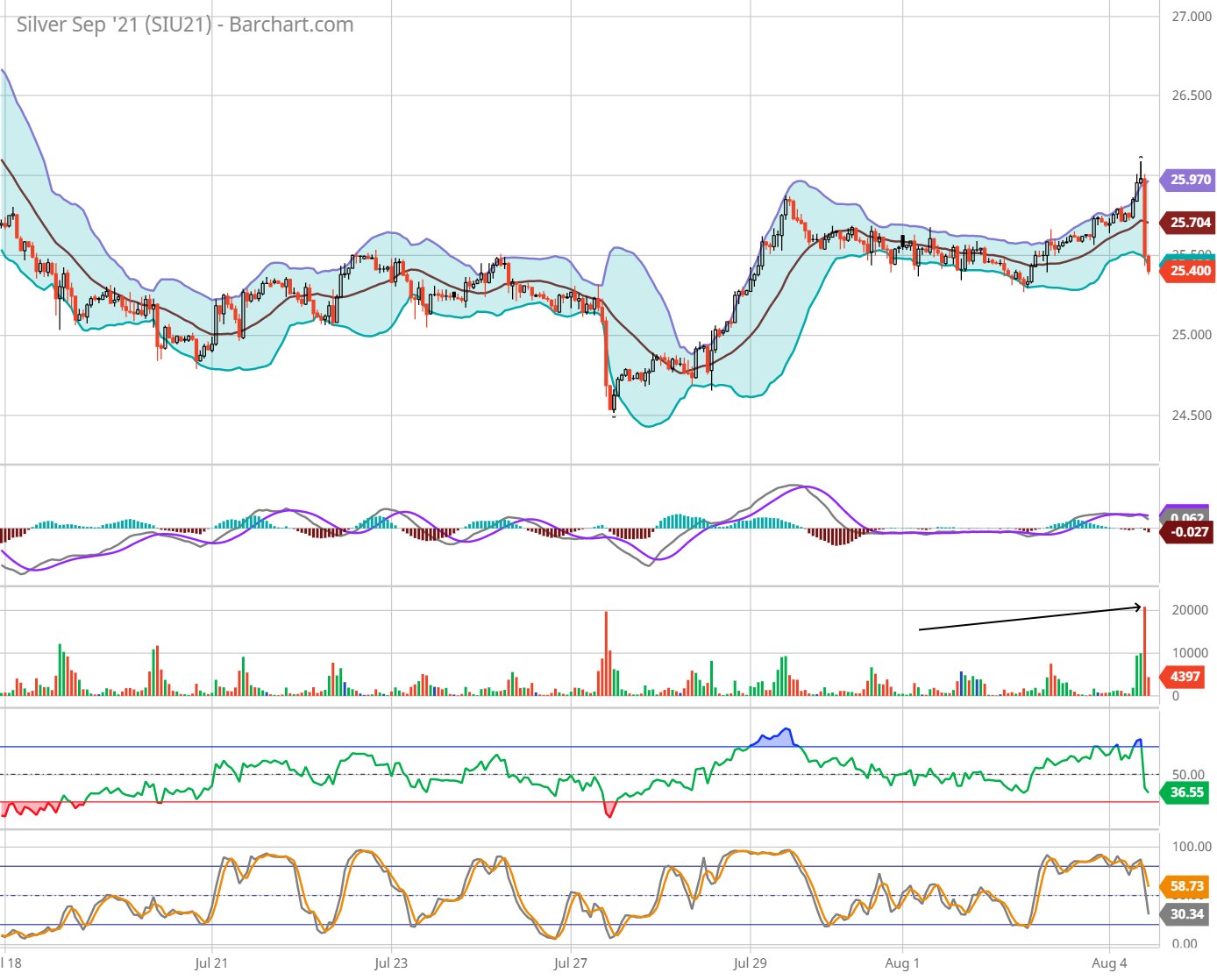1217x980 pixels.
Task: Click the tall red volume bar at Jul 27
Action: click(606, 653)
